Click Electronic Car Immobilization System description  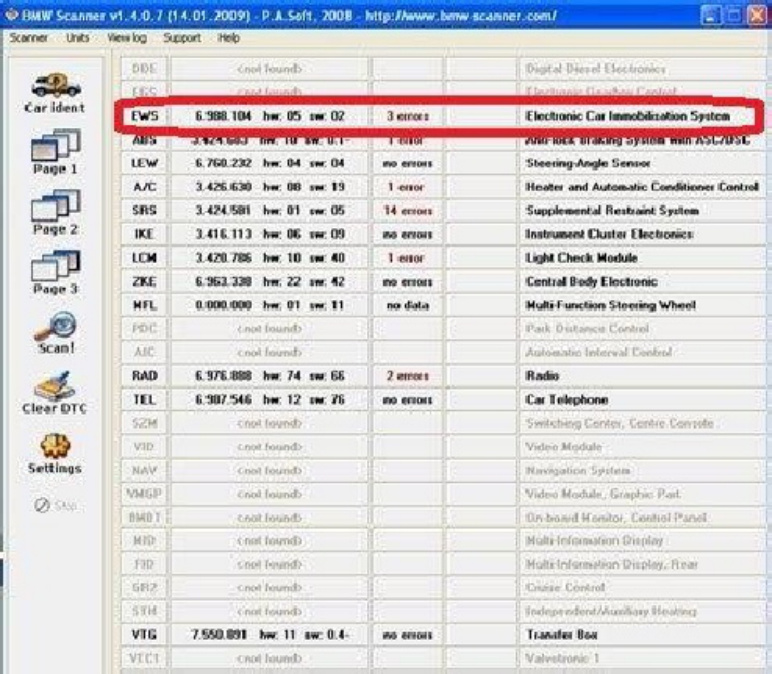click(x=628, y=116)
